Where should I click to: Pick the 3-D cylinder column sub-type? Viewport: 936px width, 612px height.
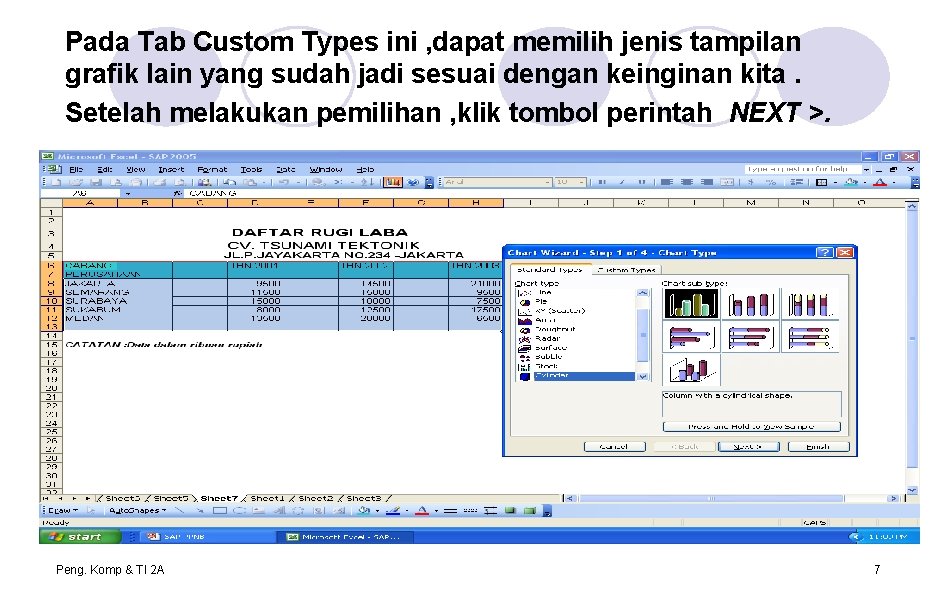[691, 370]
